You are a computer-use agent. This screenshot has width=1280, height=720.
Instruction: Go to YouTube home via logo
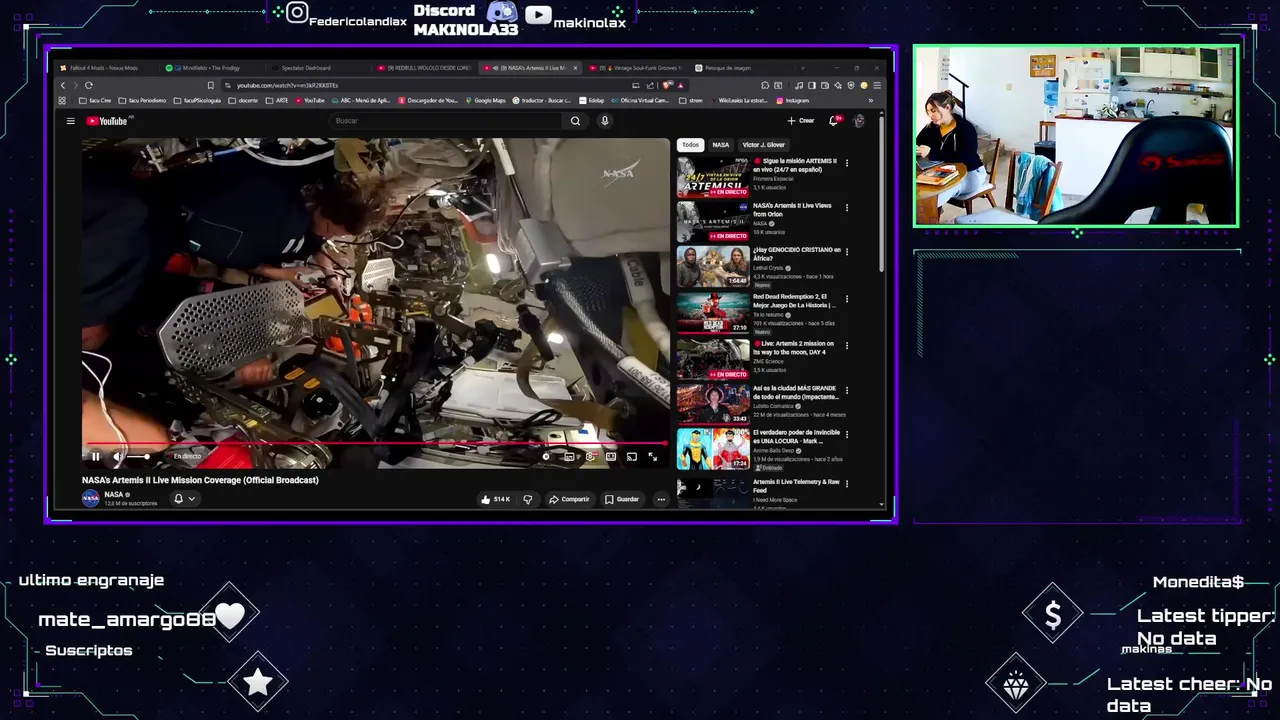pyautogui.click(x=107, y=121)
